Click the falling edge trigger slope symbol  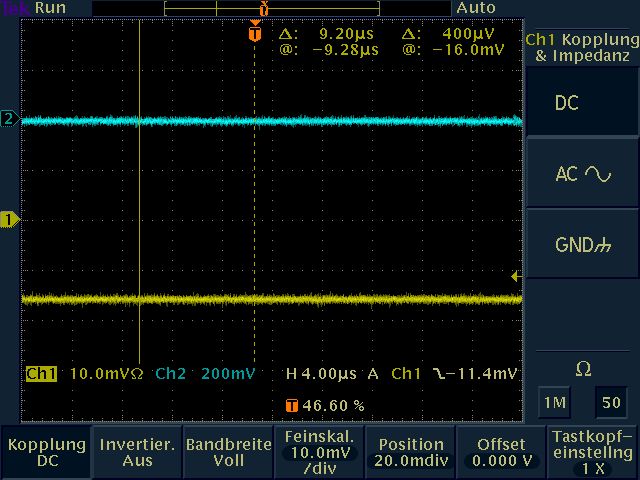[x=441, y=374]
